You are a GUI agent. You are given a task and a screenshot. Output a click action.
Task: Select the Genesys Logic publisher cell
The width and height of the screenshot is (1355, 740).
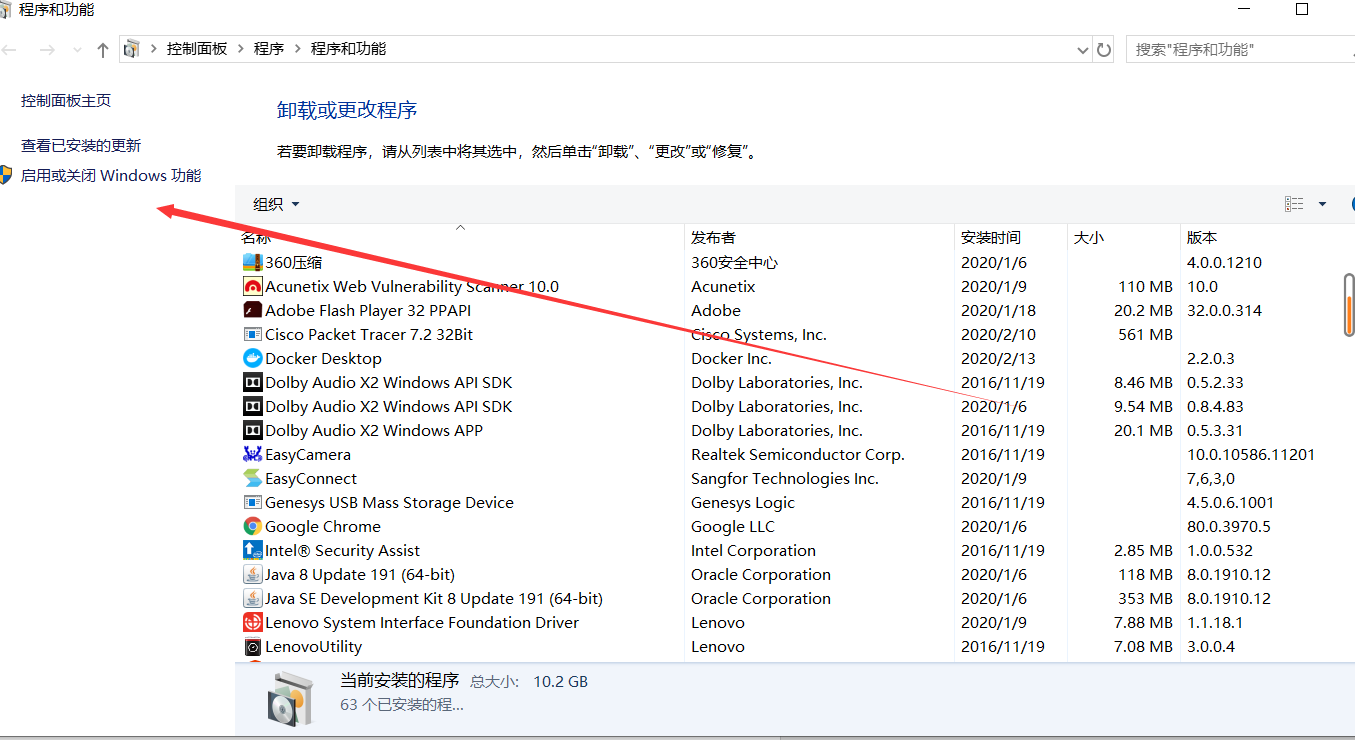pyautogui.click(x=743, y=502)
